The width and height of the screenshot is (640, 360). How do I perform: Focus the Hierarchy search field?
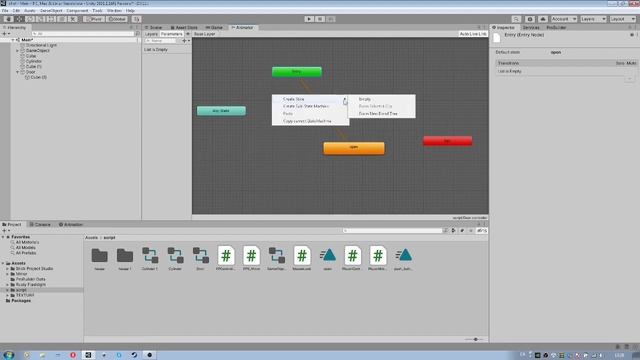click(x=83, y=34)
